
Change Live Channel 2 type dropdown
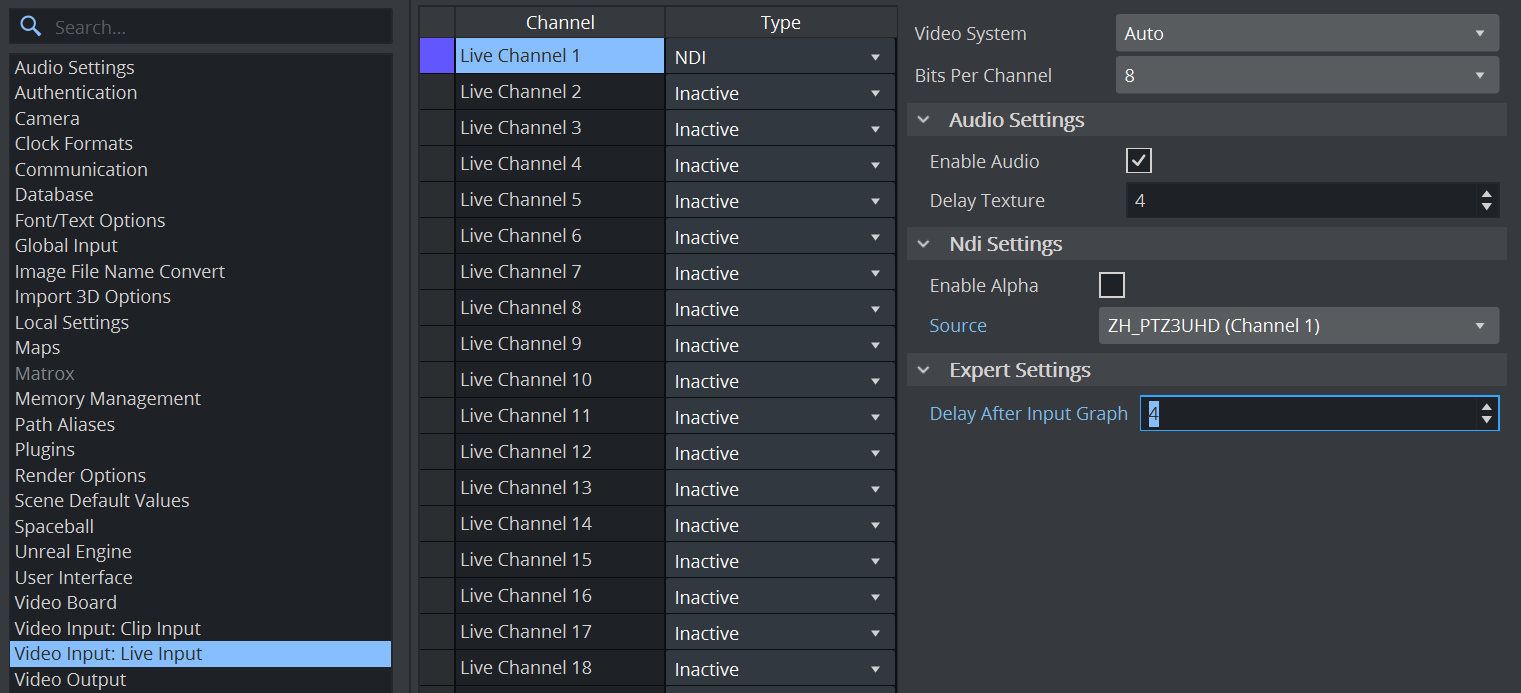coord(779,93)
